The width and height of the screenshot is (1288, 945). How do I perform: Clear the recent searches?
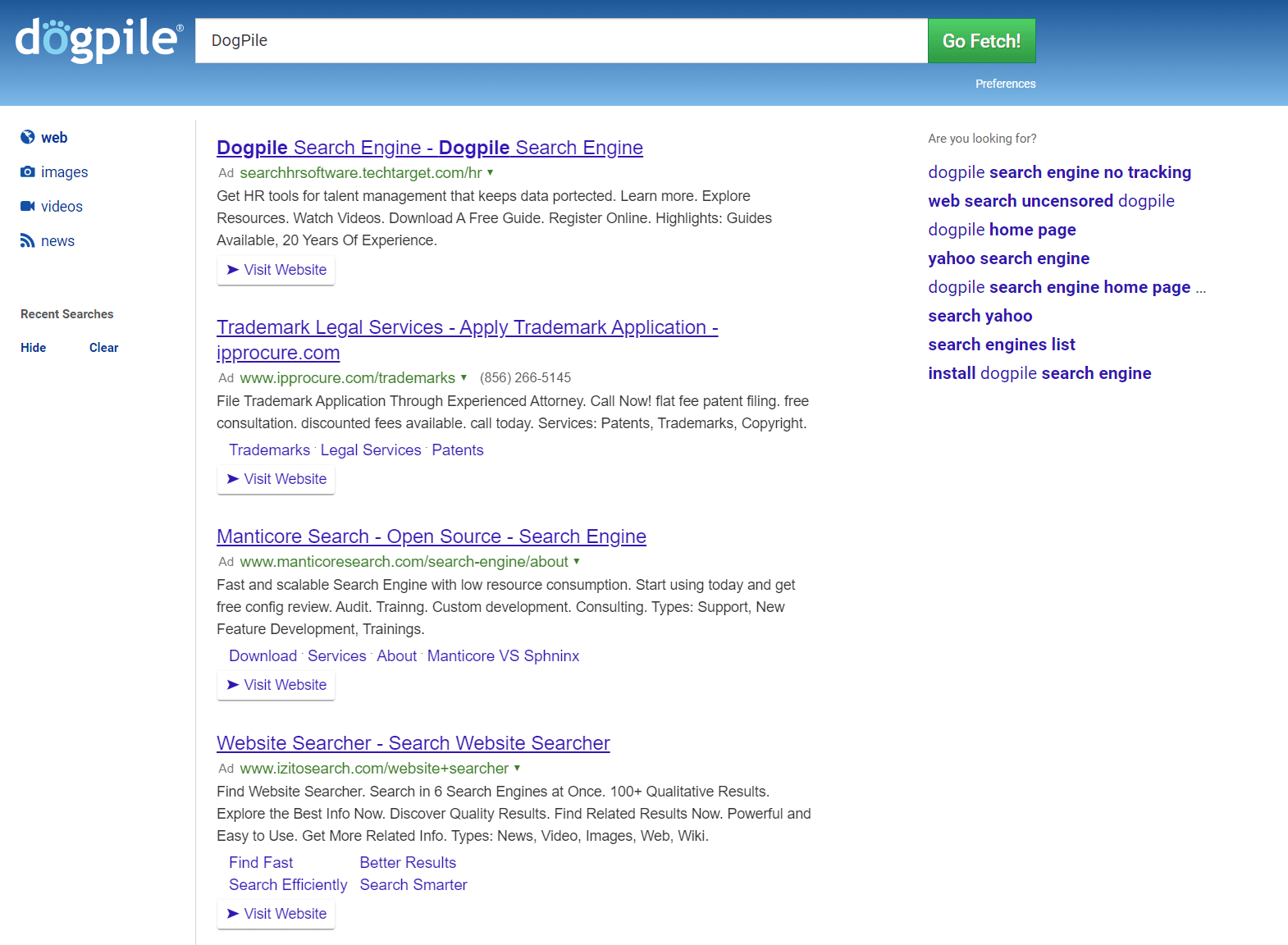[x=104, y=348]
